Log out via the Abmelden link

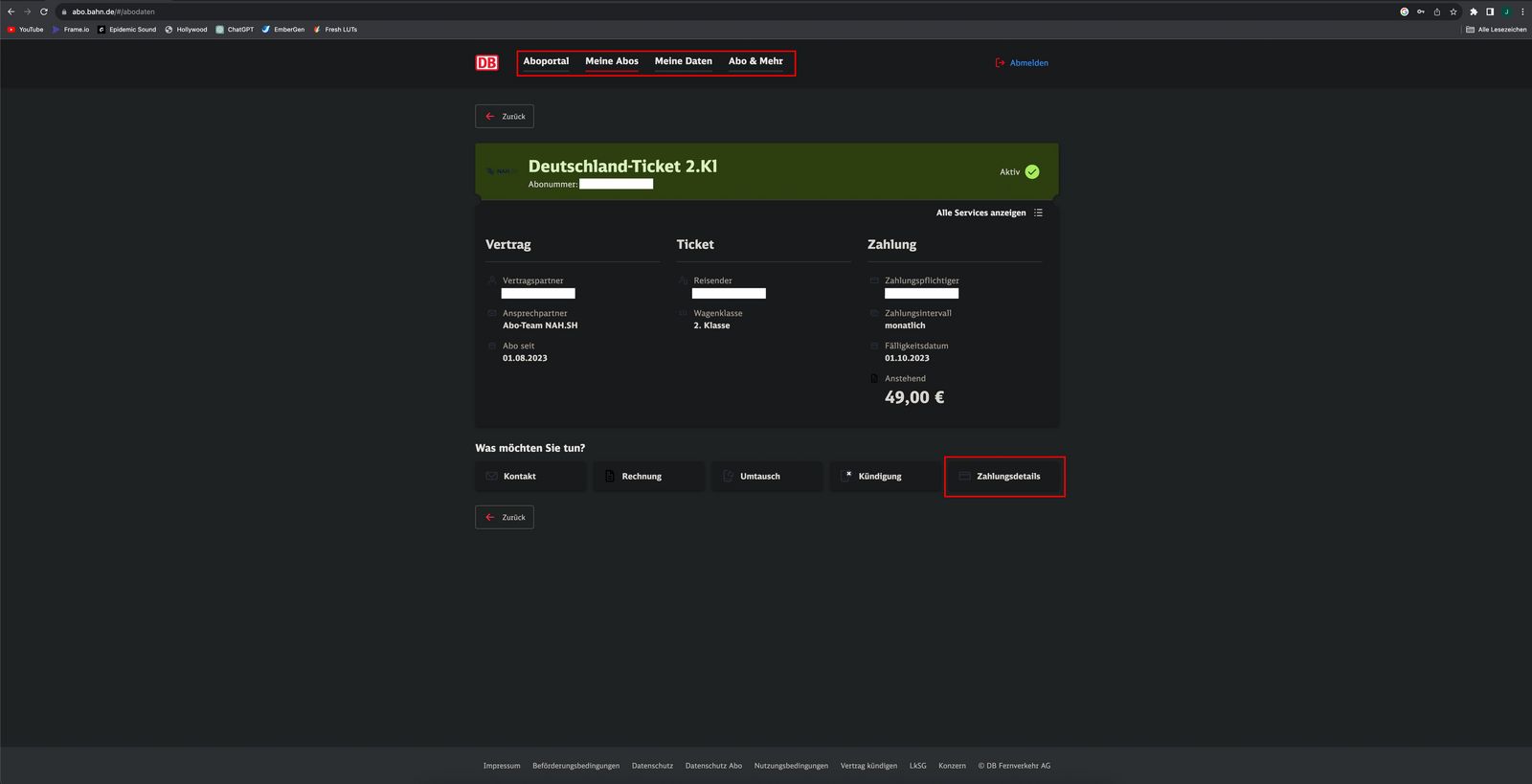point(1028,63)
